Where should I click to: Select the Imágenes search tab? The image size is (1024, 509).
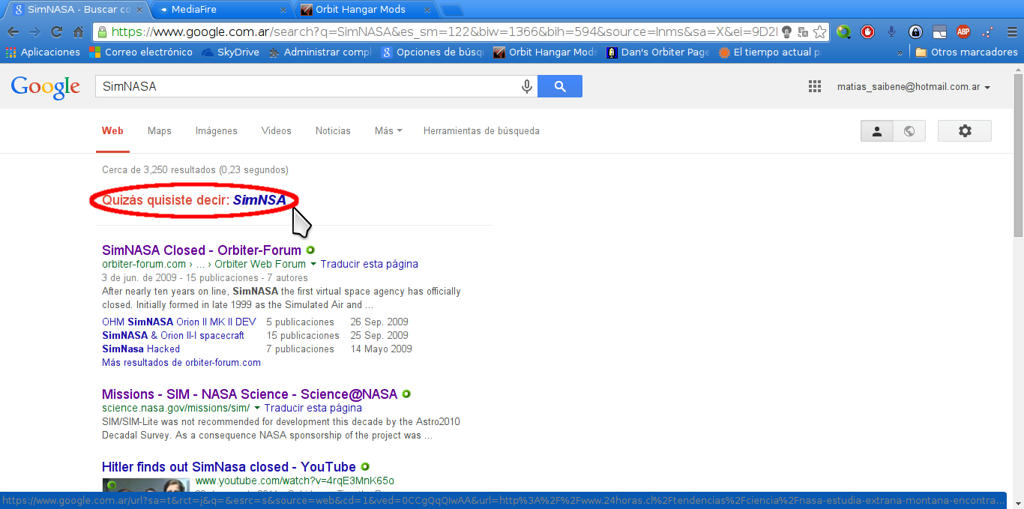click(x=216, y=131)
